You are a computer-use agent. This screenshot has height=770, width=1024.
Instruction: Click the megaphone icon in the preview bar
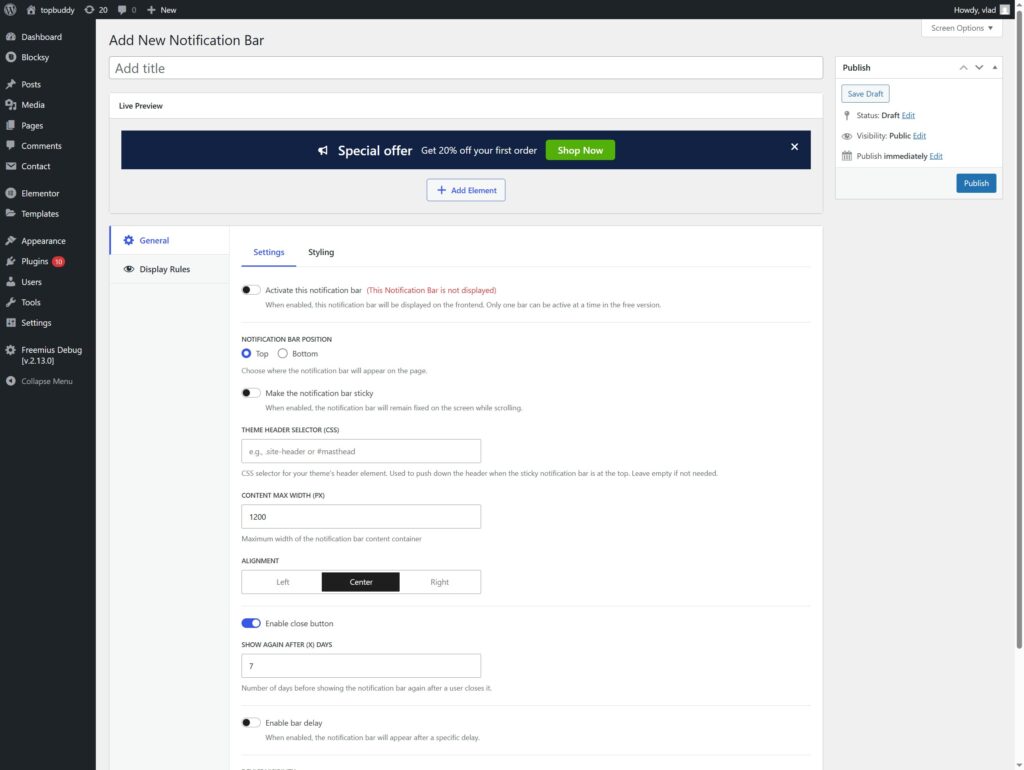pyautogui.click(x=323, y=151)
